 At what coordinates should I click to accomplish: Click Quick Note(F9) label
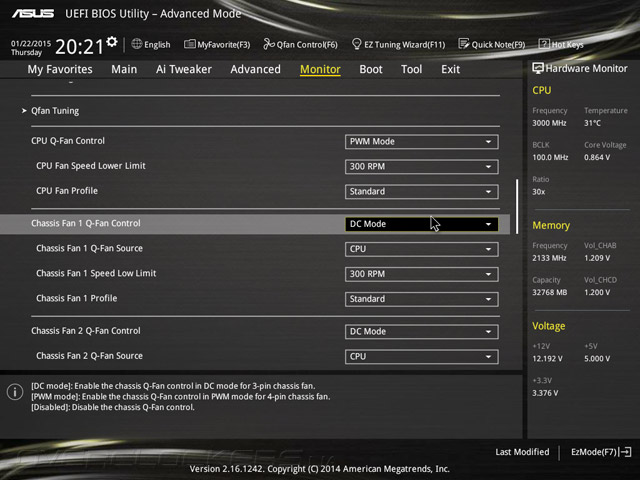[498, 44]
